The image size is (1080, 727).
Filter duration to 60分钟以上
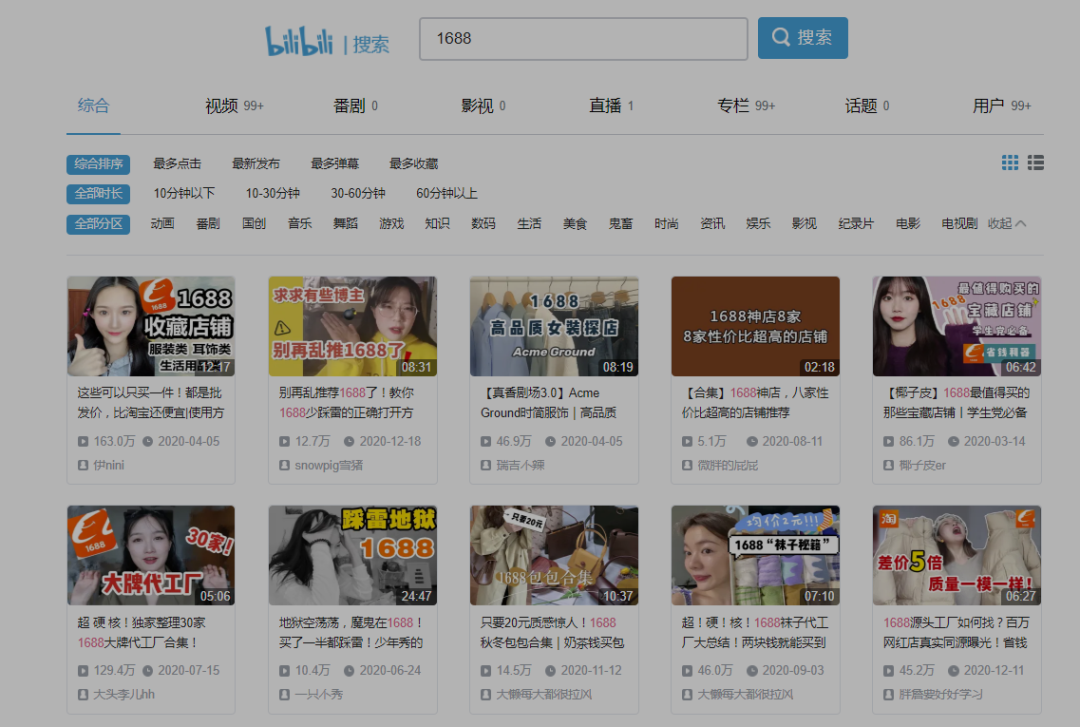pos(446,194)
